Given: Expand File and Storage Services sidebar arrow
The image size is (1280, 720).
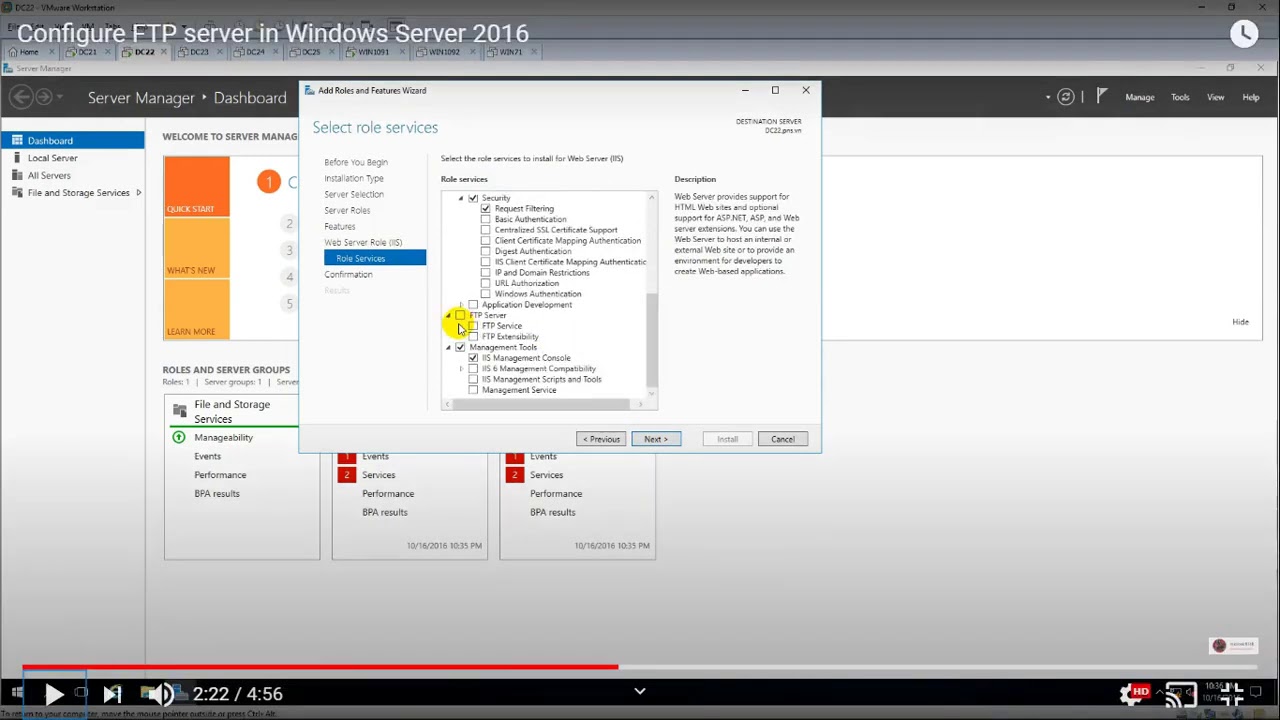Looking at the screenshot, I should [x=139, y=193].
